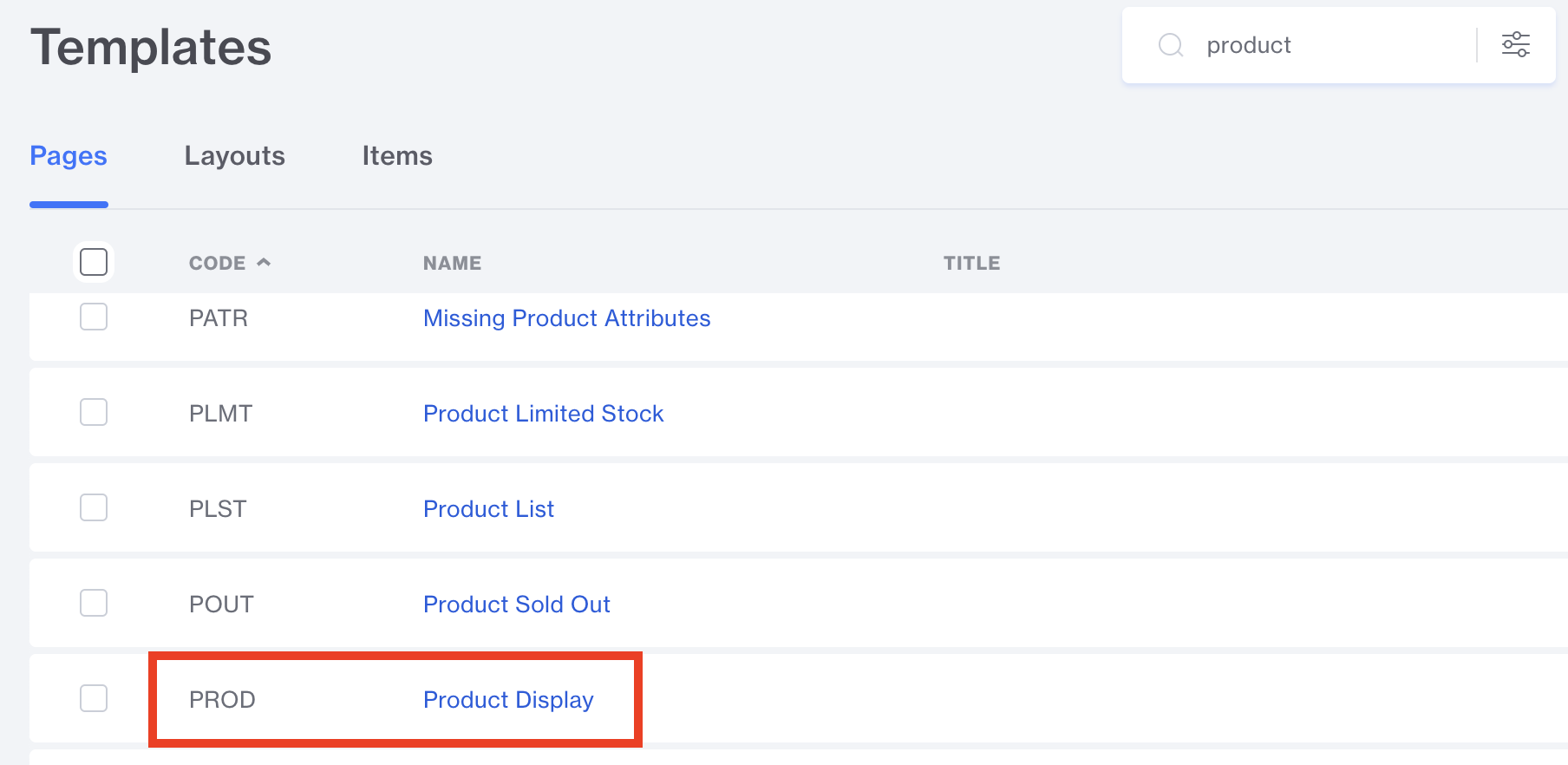
Task: Click the search magnifier icon
Action: click(1171, 45)
